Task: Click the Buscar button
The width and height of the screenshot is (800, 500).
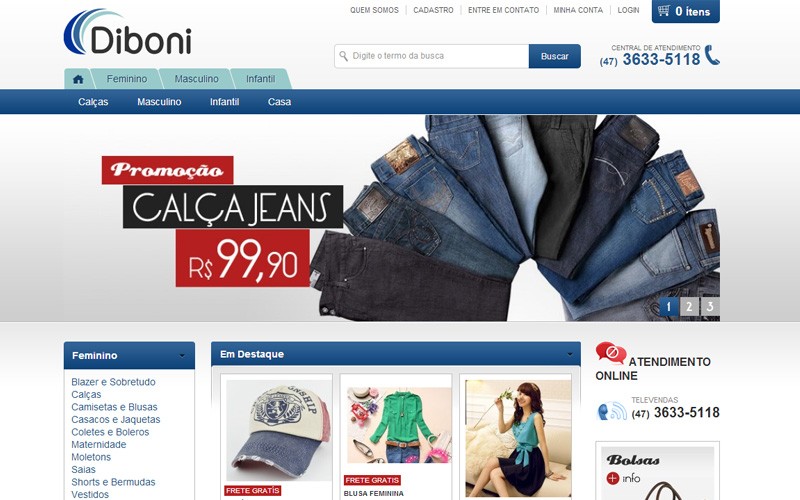Action: pyautogui.click(x=555, y=56)
